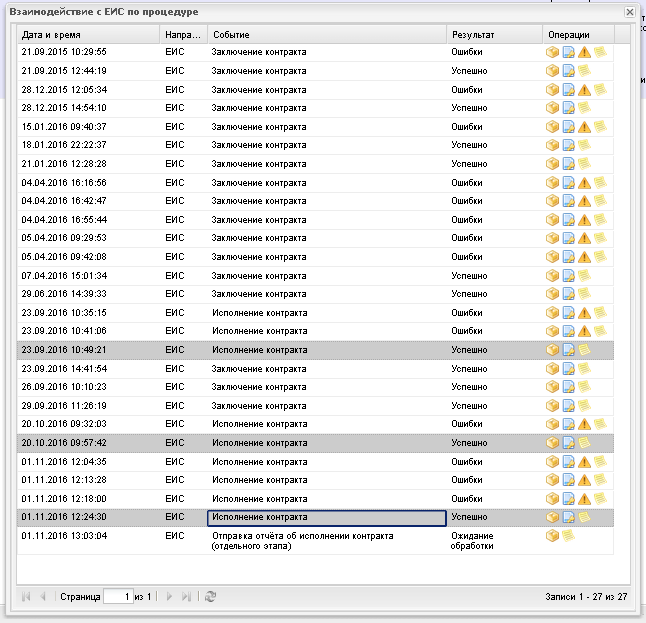646x623 pixels.
Task: Click warning icon in 01.11.2016 12:18:00 row
Action: click(x=584, y=498)
